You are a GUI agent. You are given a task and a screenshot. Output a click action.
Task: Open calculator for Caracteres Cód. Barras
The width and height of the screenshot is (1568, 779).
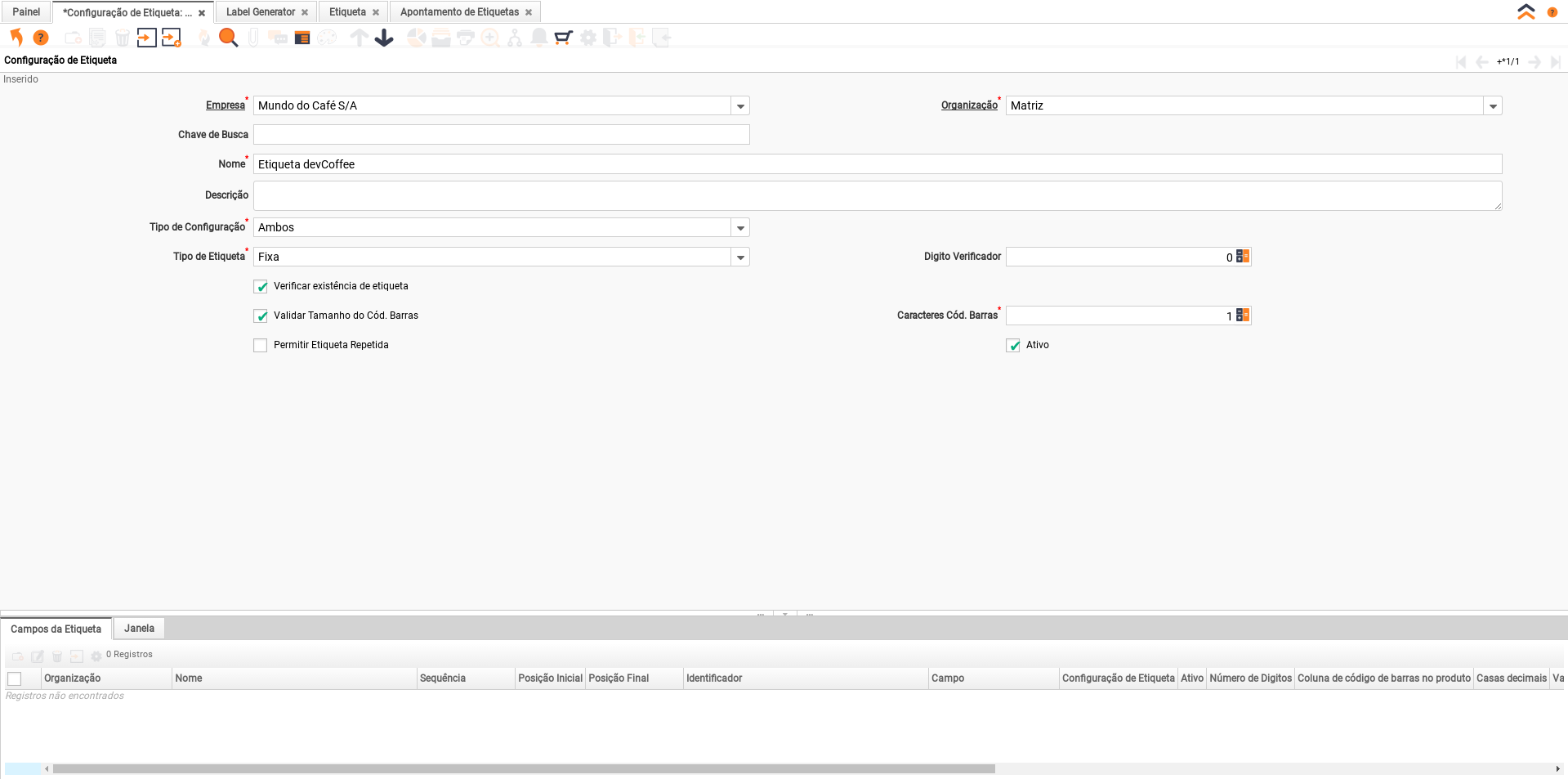coord(1242,316)
